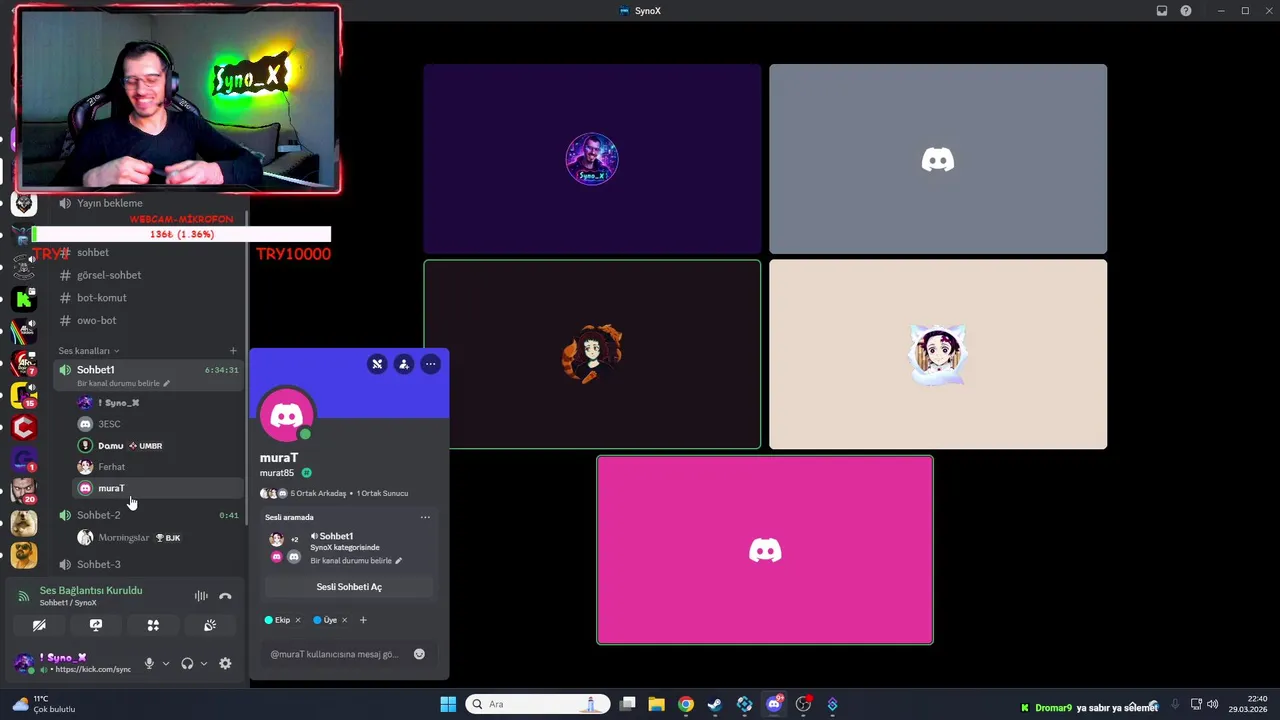Image resolution: width=1280 pixels, height=720 pixels.
Task: Expand microphone input options arrow
Action: pos(166,663)
